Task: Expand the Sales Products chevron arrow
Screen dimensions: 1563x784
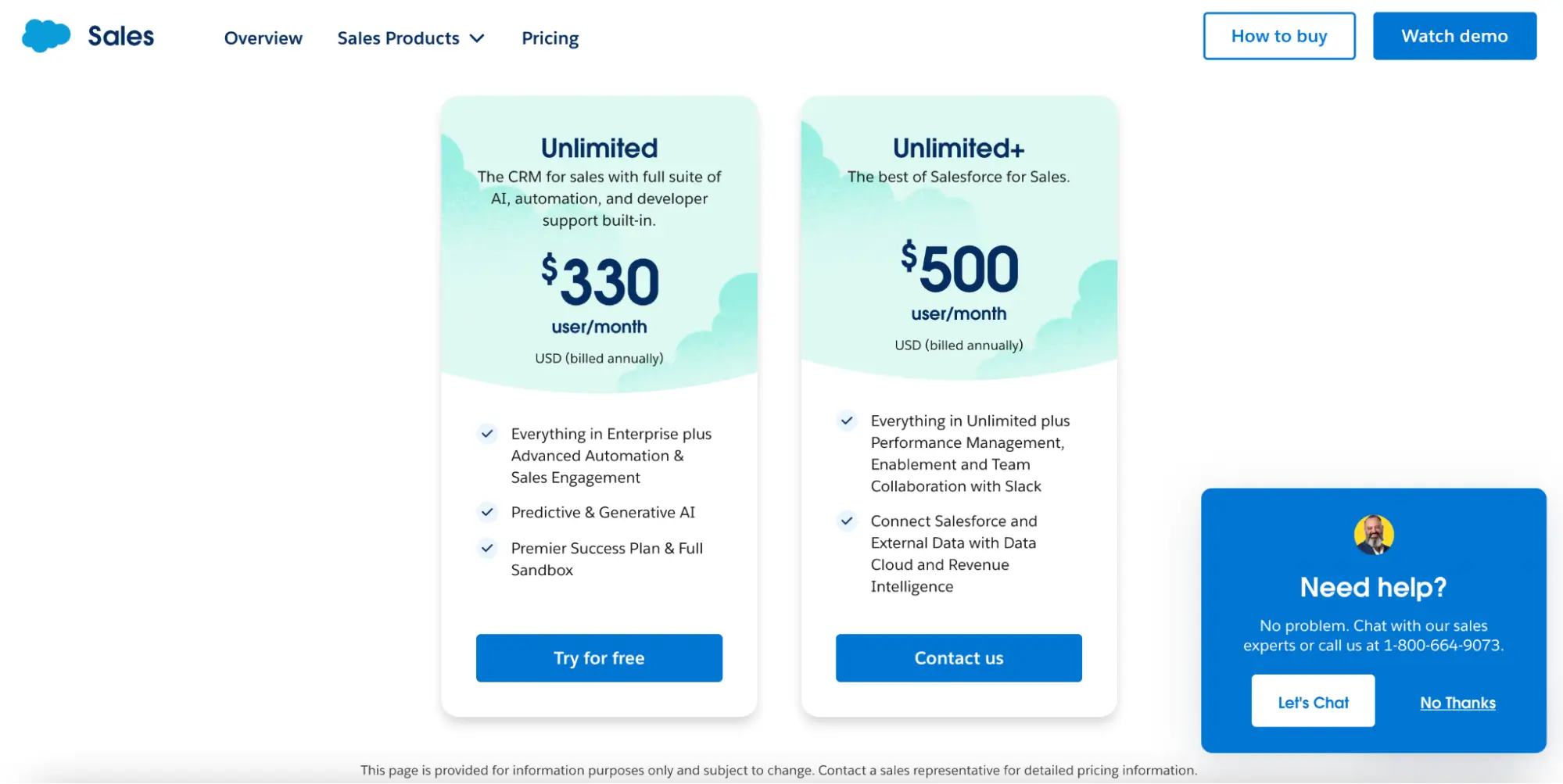Action: coord(477,38)
